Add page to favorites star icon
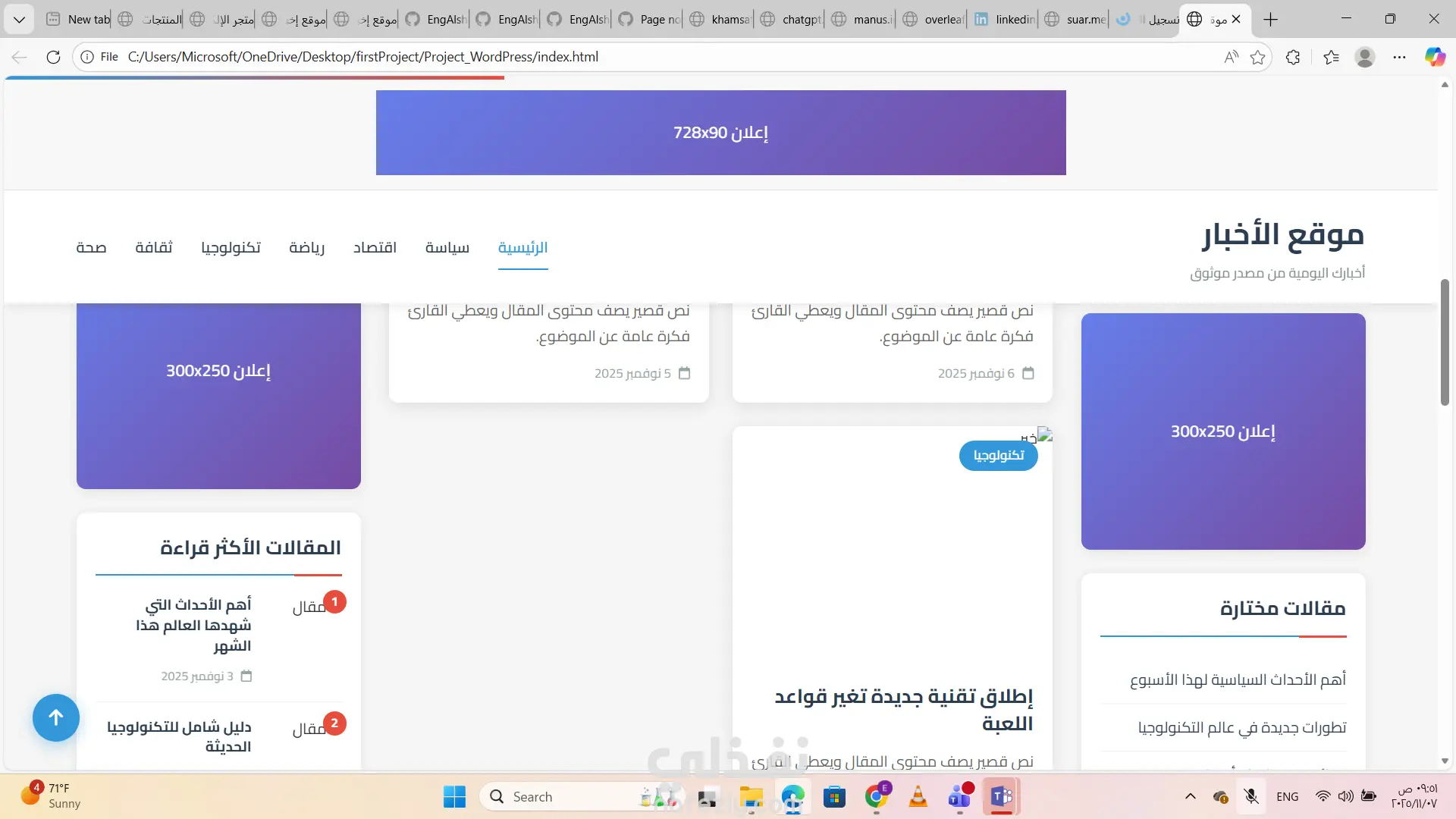 click(1258, 57)
